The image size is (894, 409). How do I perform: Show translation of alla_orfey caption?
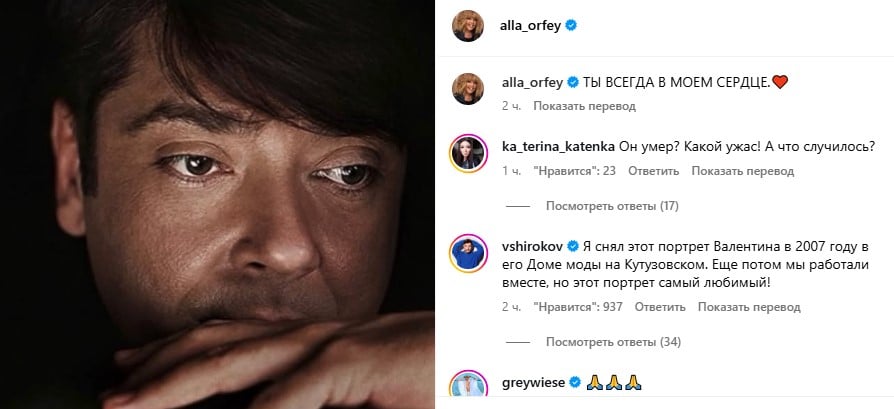584,106
